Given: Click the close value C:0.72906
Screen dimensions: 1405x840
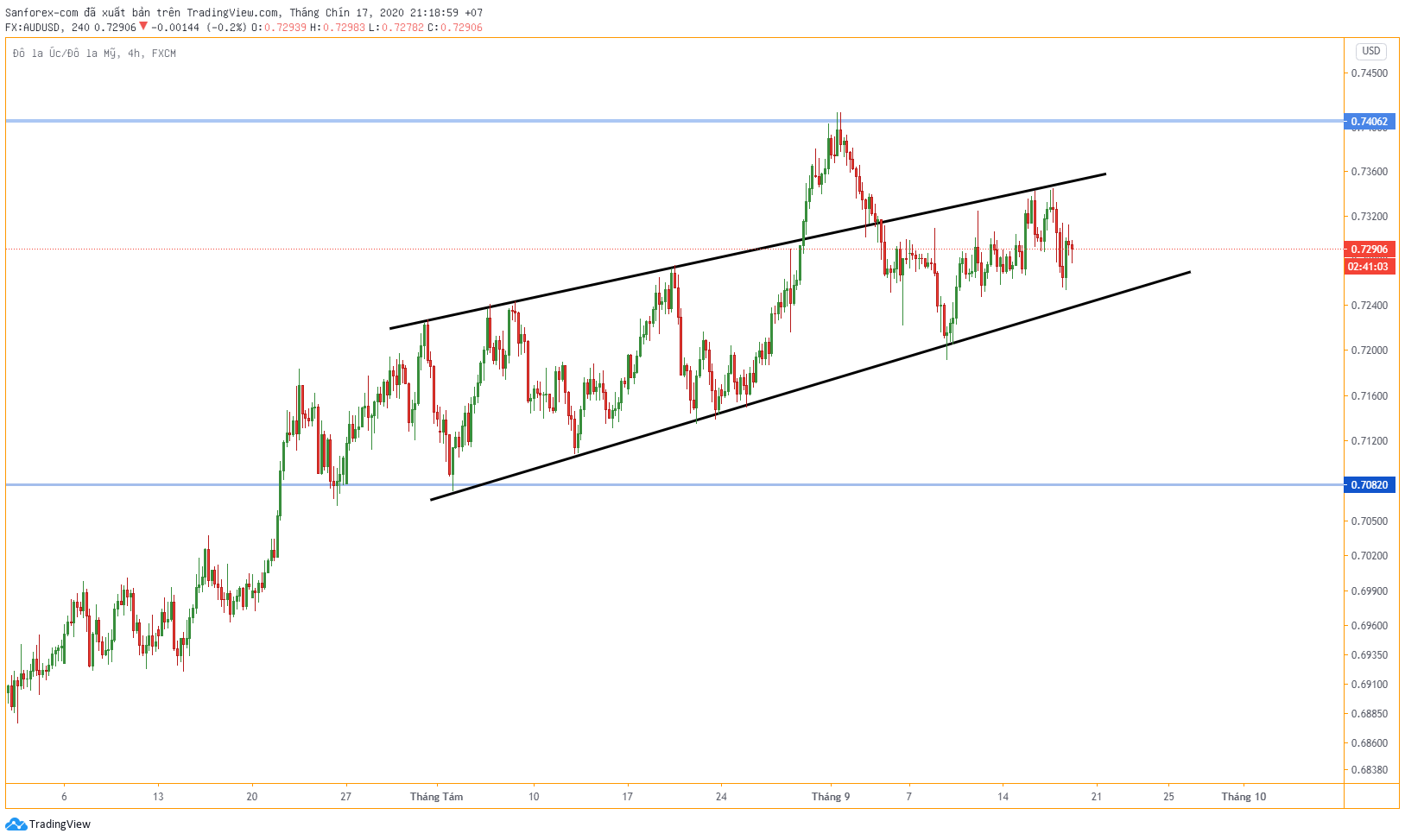Looking at the screenshot, I should coord(455,27).
